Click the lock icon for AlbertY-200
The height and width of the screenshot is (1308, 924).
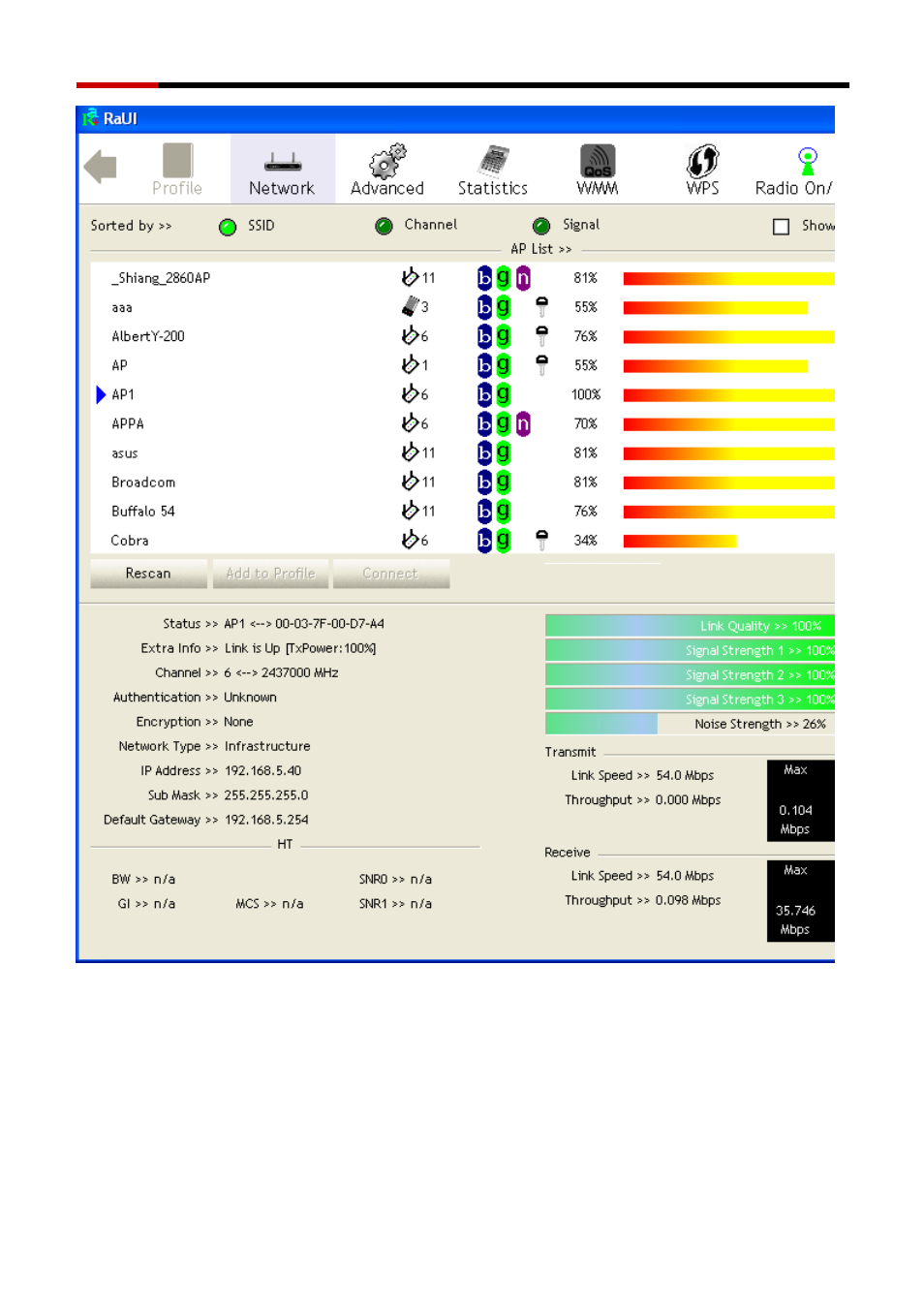pos(541,336)
